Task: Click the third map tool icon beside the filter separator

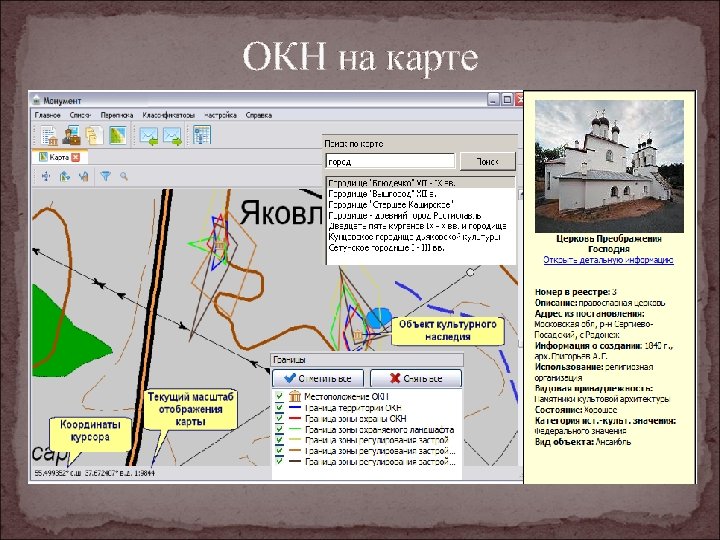Action: coord(83,176)
